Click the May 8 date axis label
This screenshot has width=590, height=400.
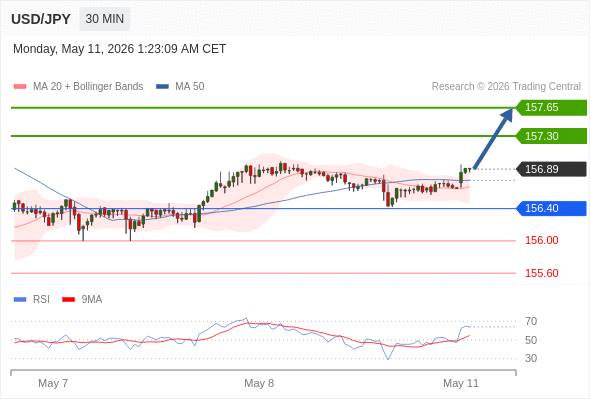pyautogui.click(x=259, y=383)
